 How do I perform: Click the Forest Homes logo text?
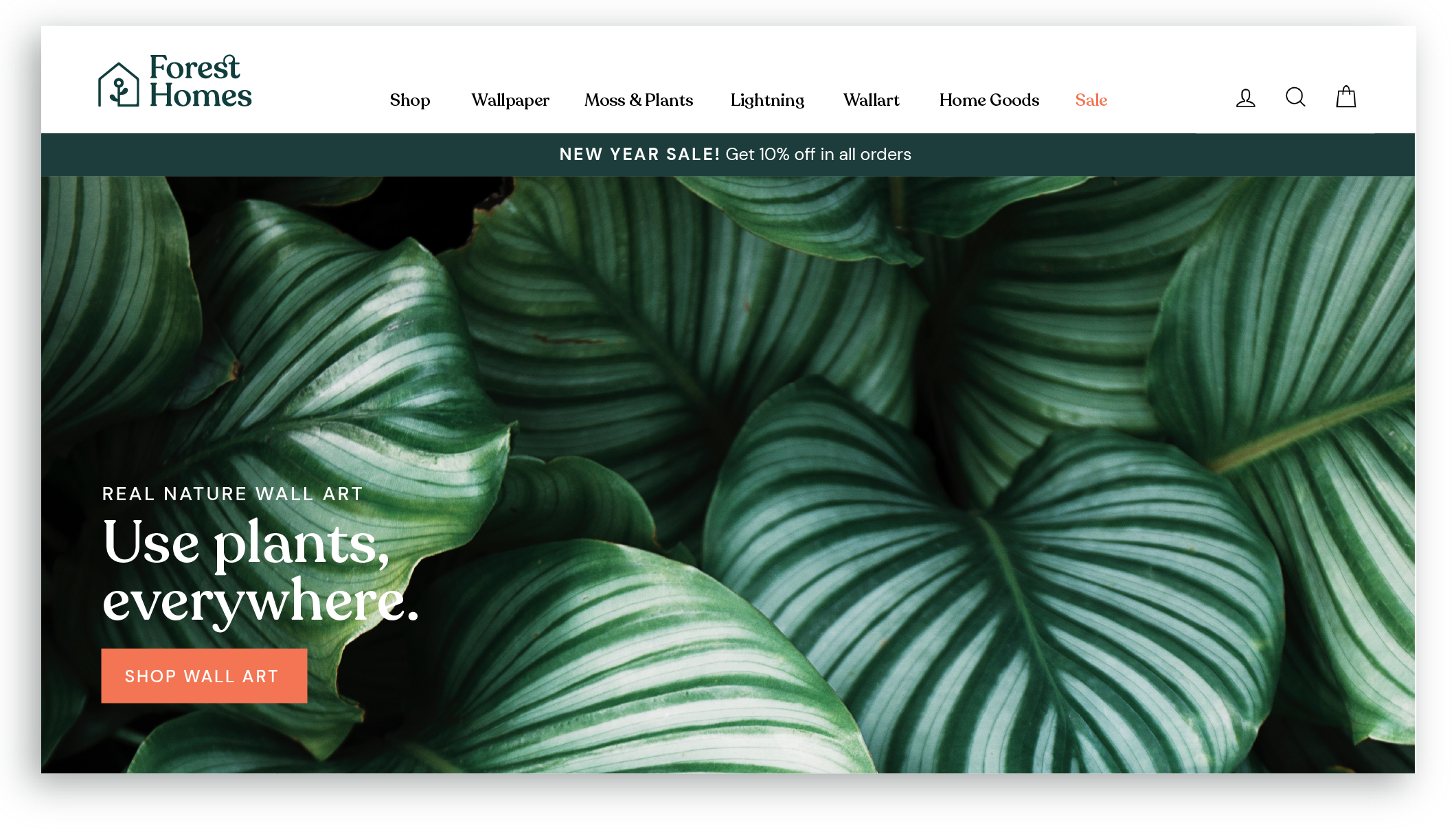coord(201,81)
